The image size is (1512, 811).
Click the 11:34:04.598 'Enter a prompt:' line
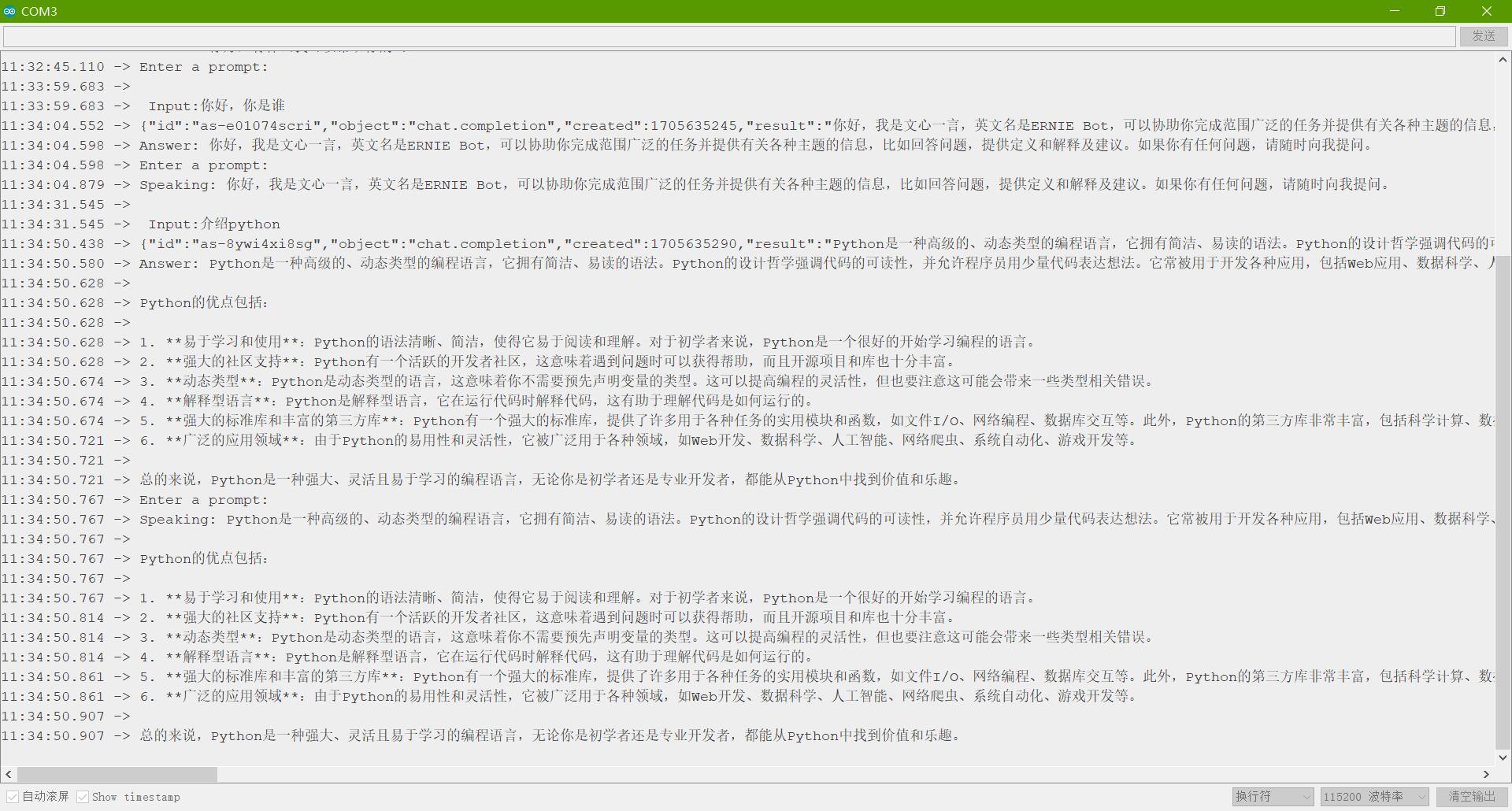click(135, 165)
